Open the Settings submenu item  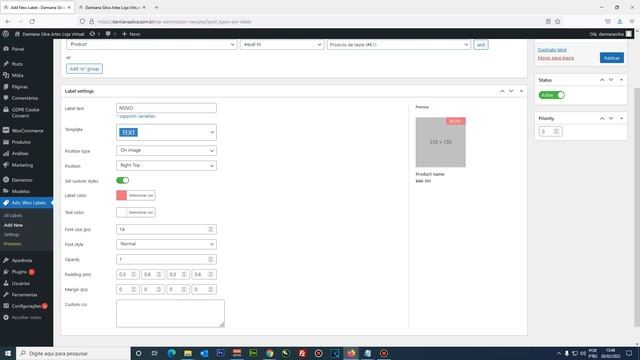click(11, 235)
